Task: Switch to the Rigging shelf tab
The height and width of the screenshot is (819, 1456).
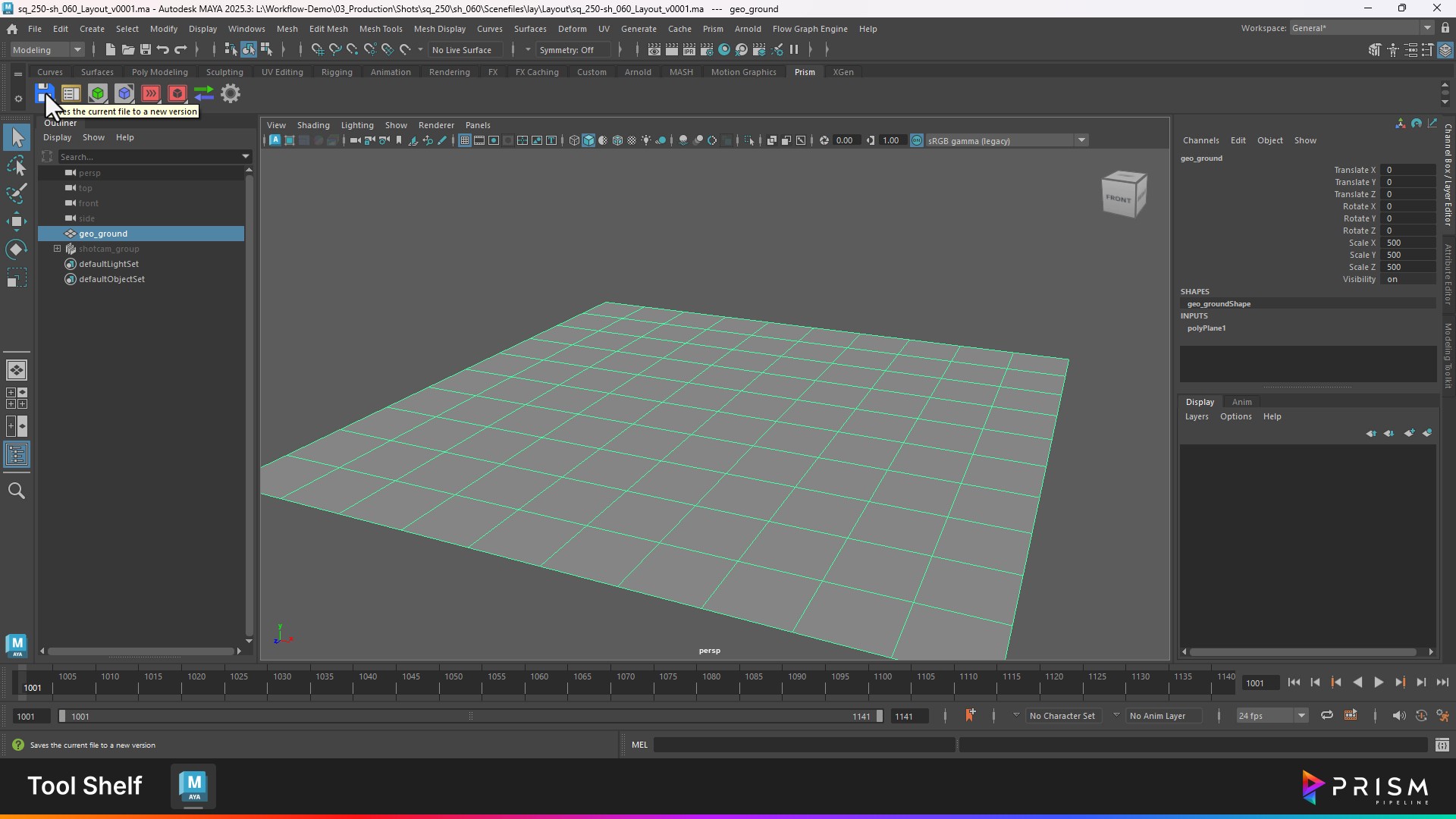Action: pyautogui.click(x=337, y=72)
